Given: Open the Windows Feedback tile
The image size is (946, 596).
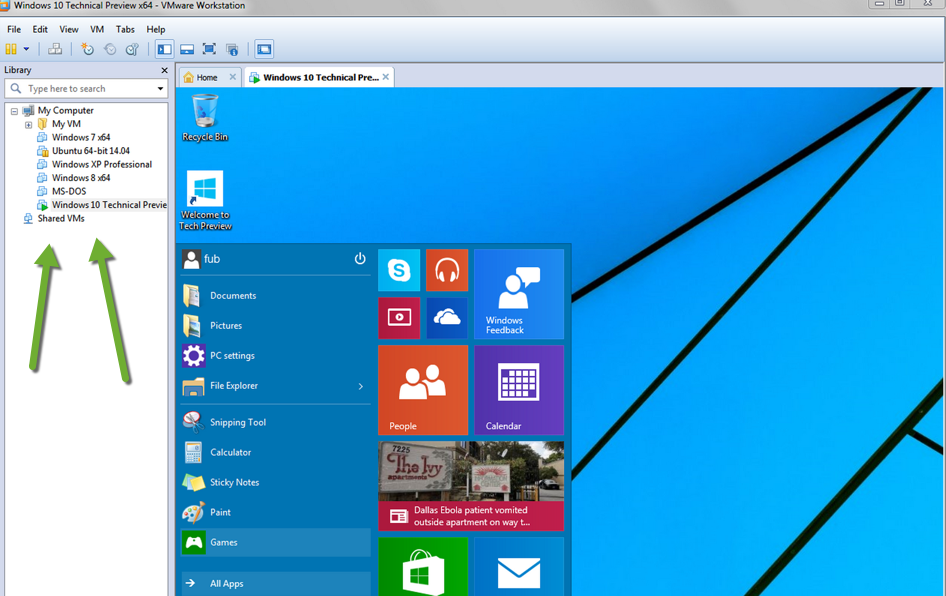Looking at the screenshot, I should (519, 294).
